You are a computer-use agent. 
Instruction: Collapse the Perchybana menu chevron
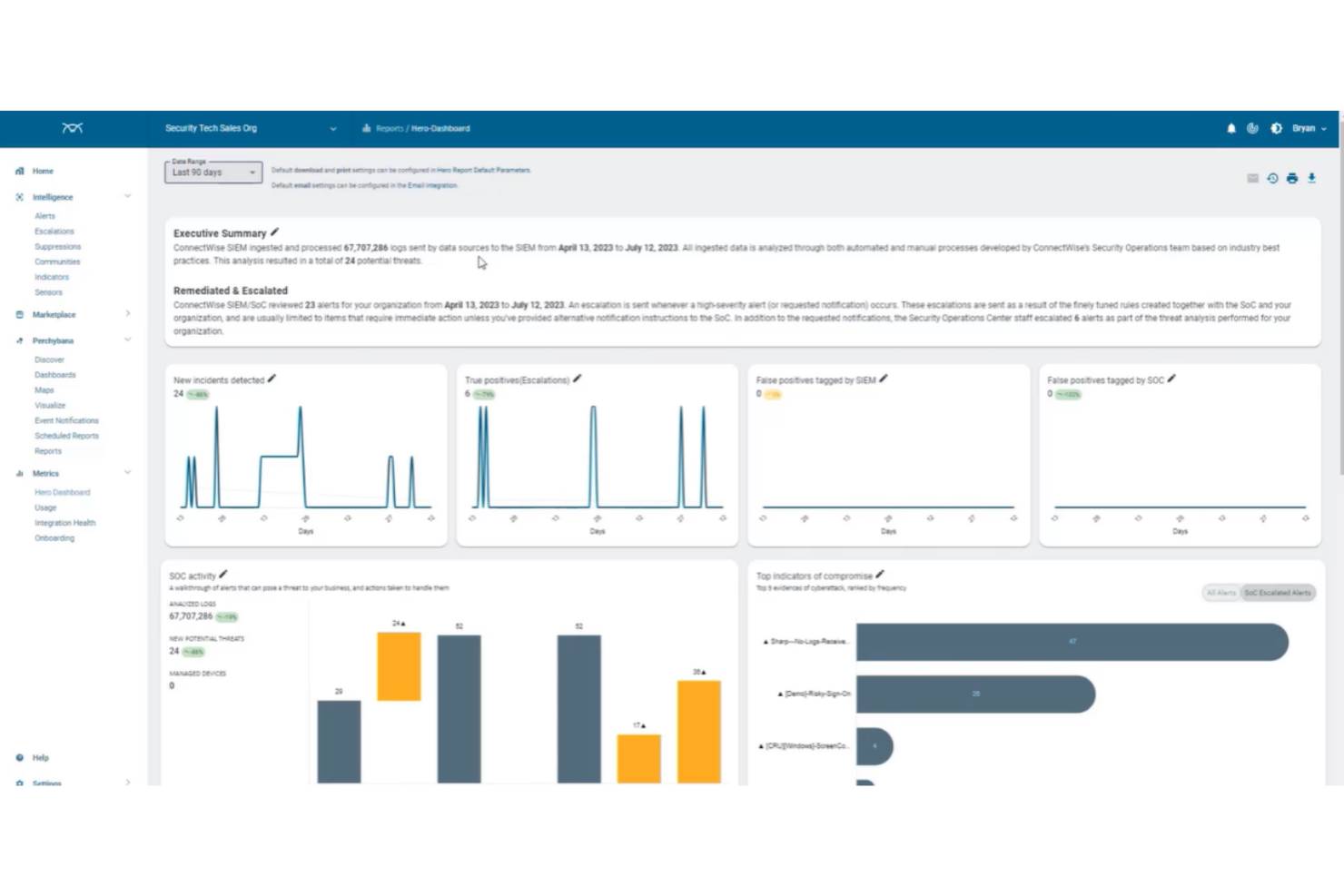point(127,340)
